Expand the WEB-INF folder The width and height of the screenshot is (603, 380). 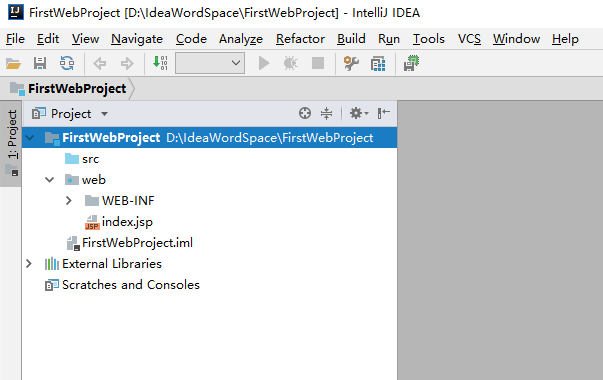68,200
